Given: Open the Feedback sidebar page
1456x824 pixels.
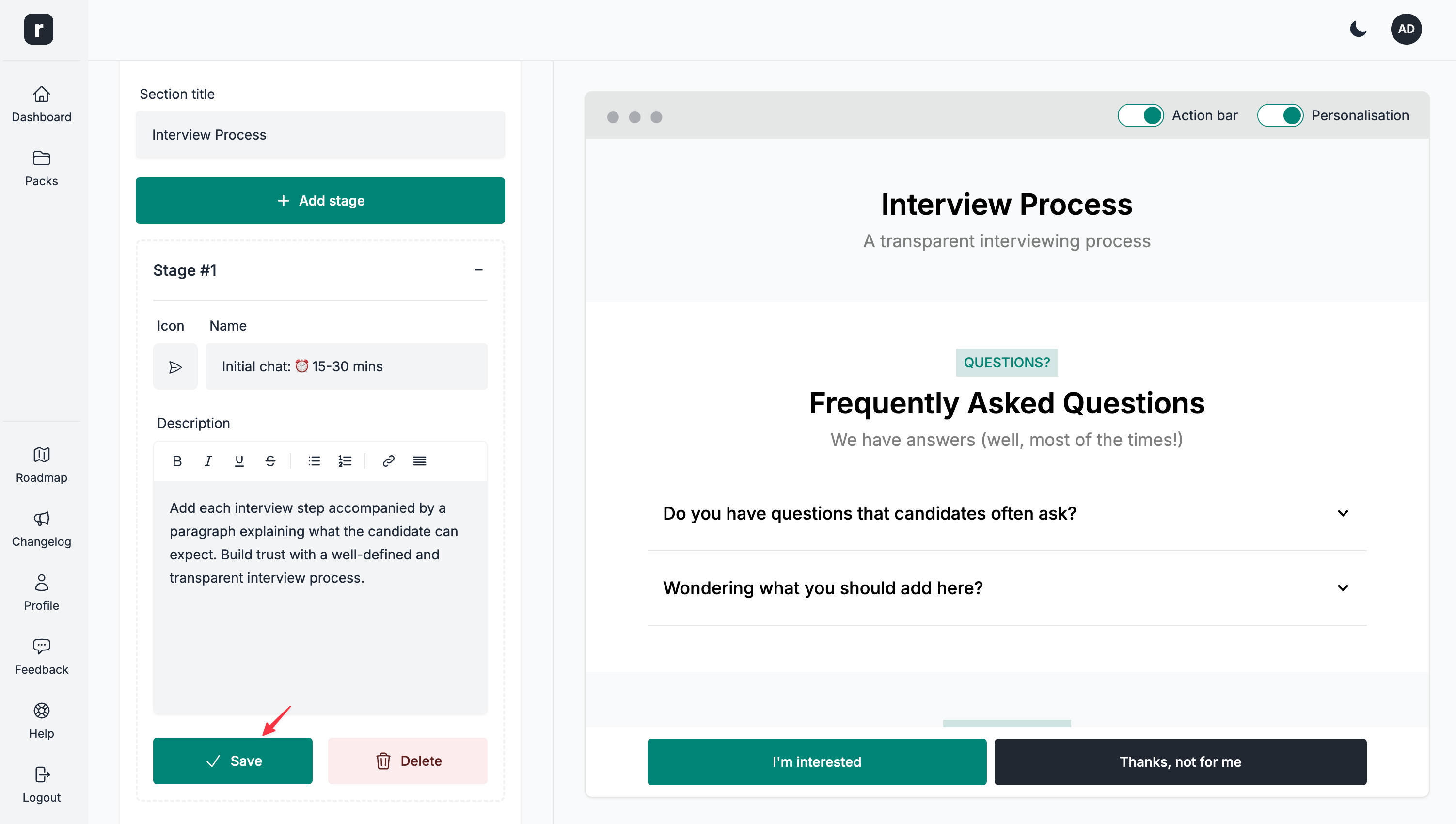Looking at the screenshot, I should pos(41,657).
